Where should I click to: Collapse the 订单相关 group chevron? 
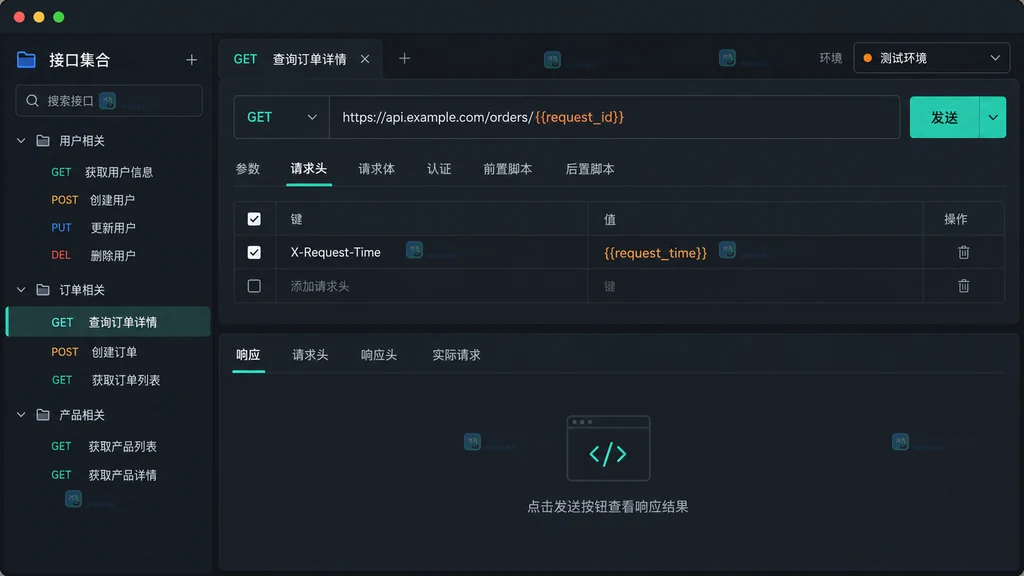[x=21, y=289]
